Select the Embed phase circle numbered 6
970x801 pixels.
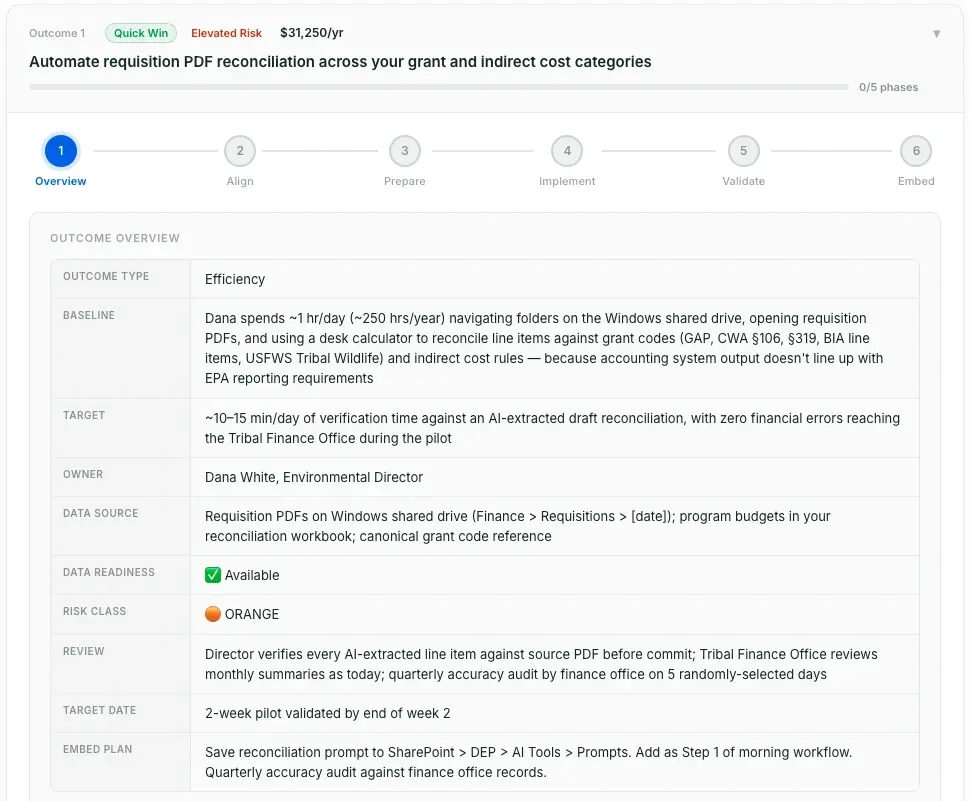click(916, 150)
